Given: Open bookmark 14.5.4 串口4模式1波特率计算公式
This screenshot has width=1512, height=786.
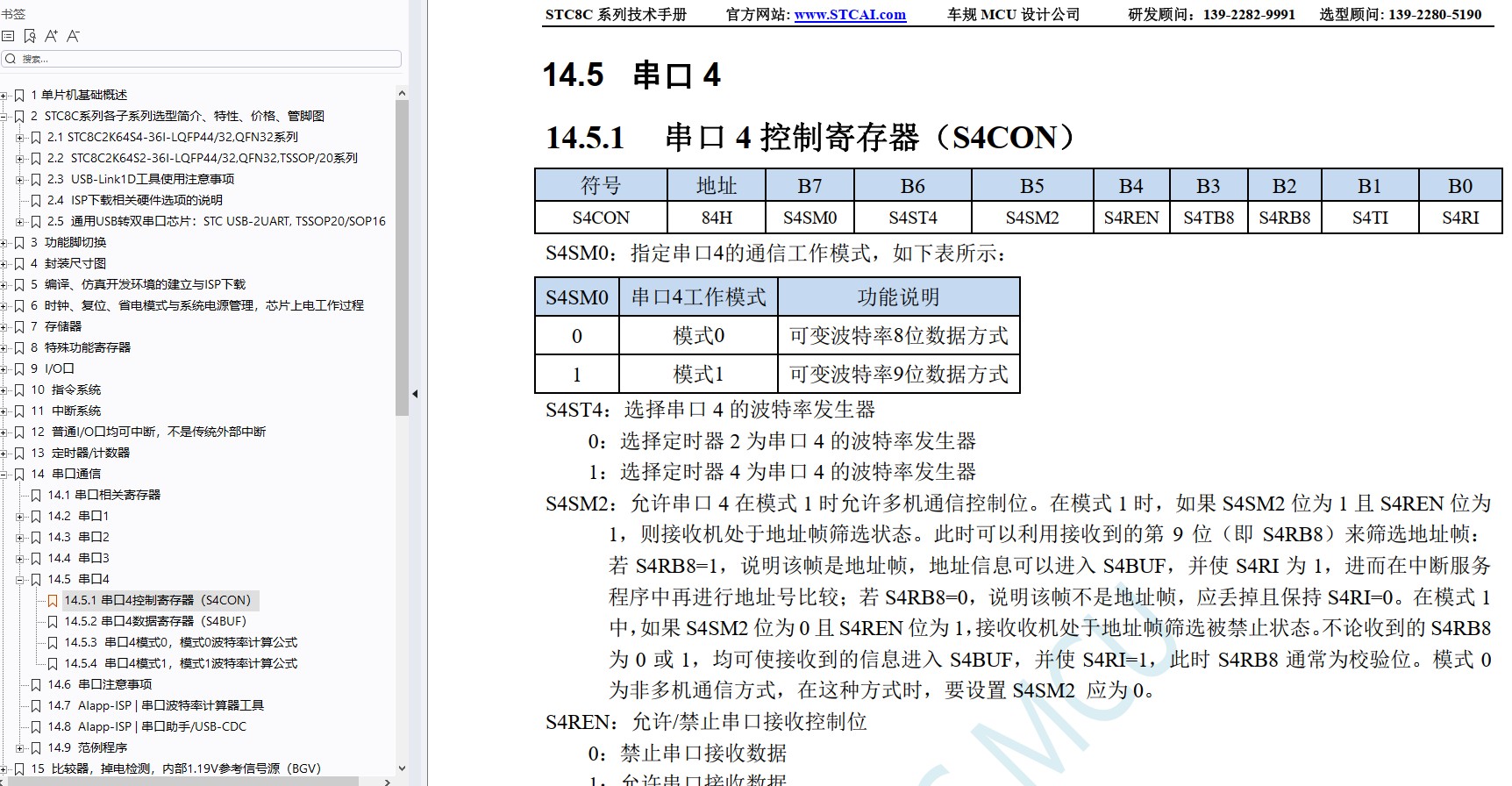Looking at the screenshot, I should (181, 663).
